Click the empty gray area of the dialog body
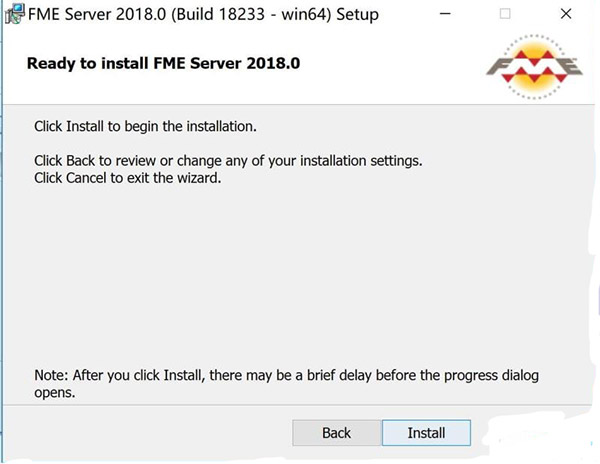The height and width of the screenshot is (464, 600). [x=300, y=280]
